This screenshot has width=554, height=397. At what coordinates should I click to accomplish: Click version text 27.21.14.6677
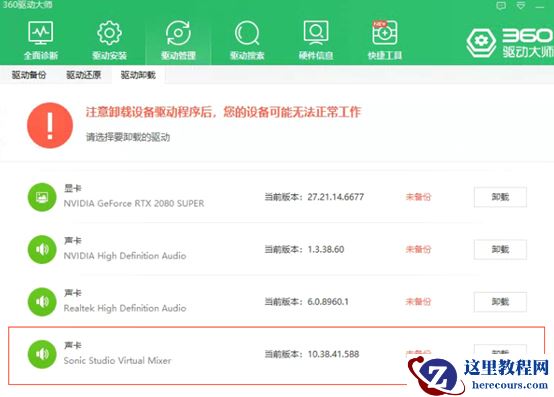[336, 197]
